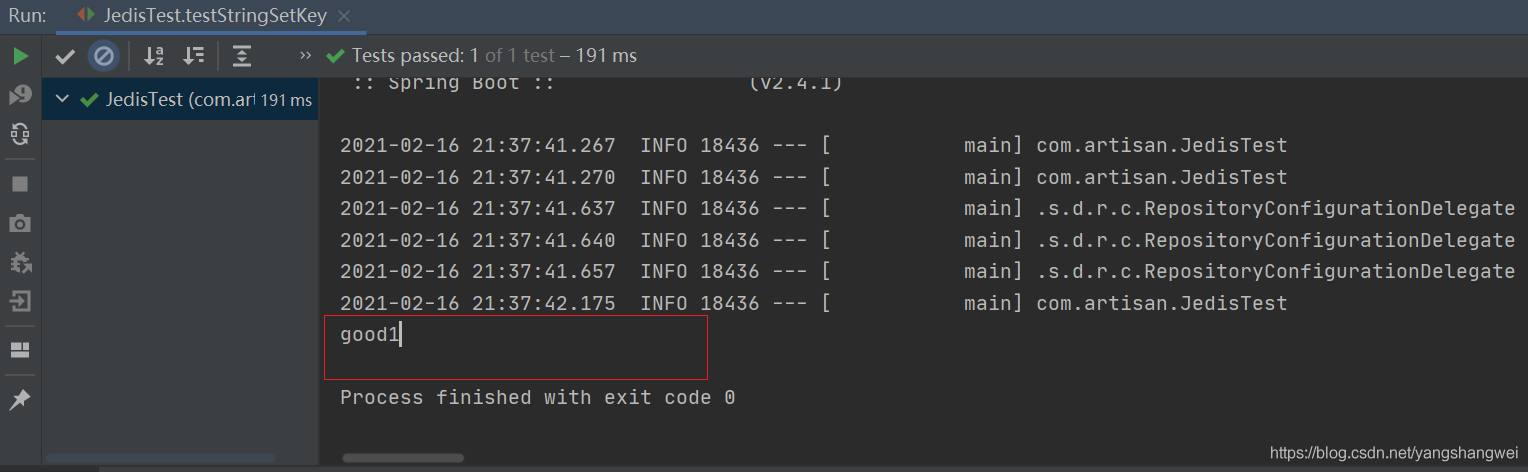Toggle Show Passed tests checkmark

(x=65, y=56)
